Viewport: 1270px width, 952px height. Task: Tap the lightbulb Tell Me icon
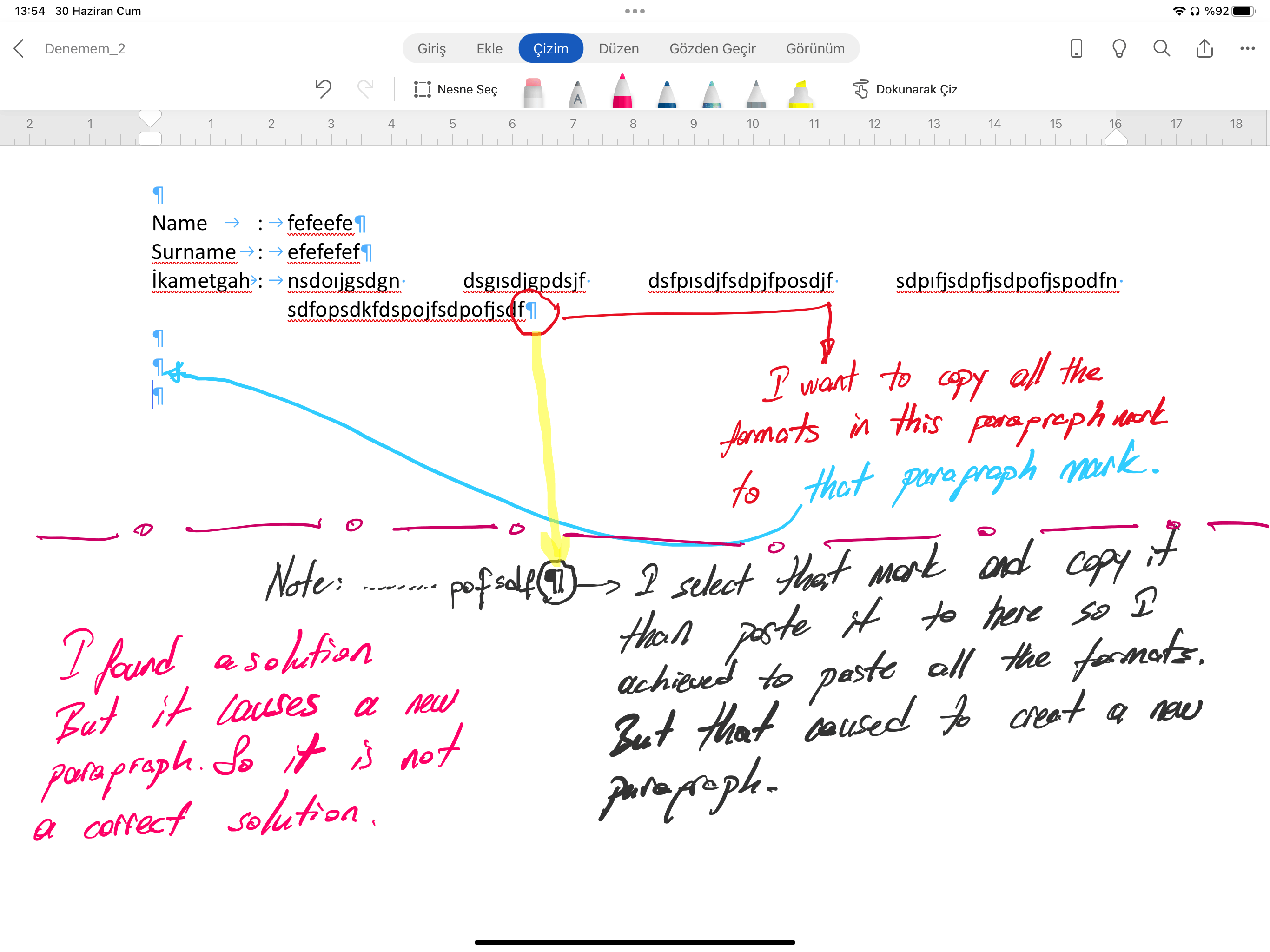click(x=1119, y=48)
